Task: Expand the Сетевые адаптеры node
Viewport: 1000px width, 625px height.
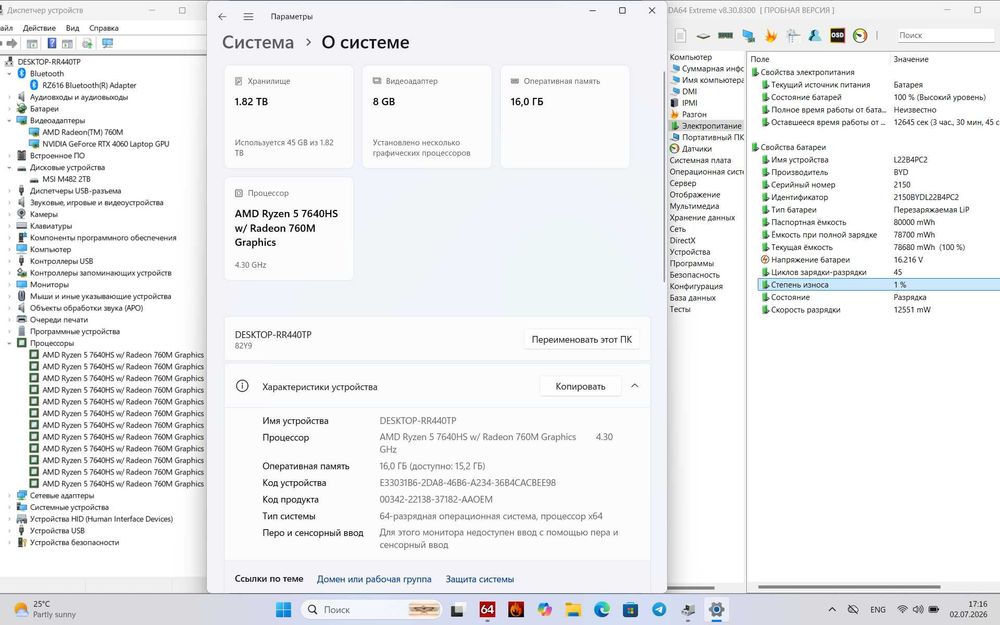Action: [x=10, y=496]
